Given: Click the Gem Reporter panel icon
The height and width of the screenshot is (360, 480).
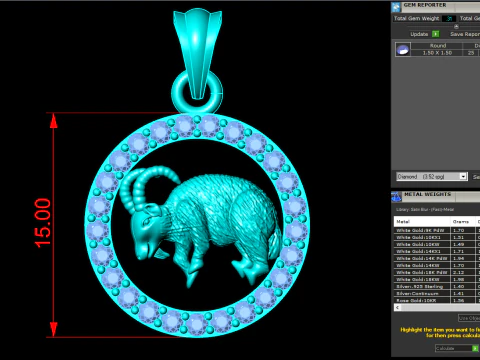Looking at the screenshot, I should (396, 7).
